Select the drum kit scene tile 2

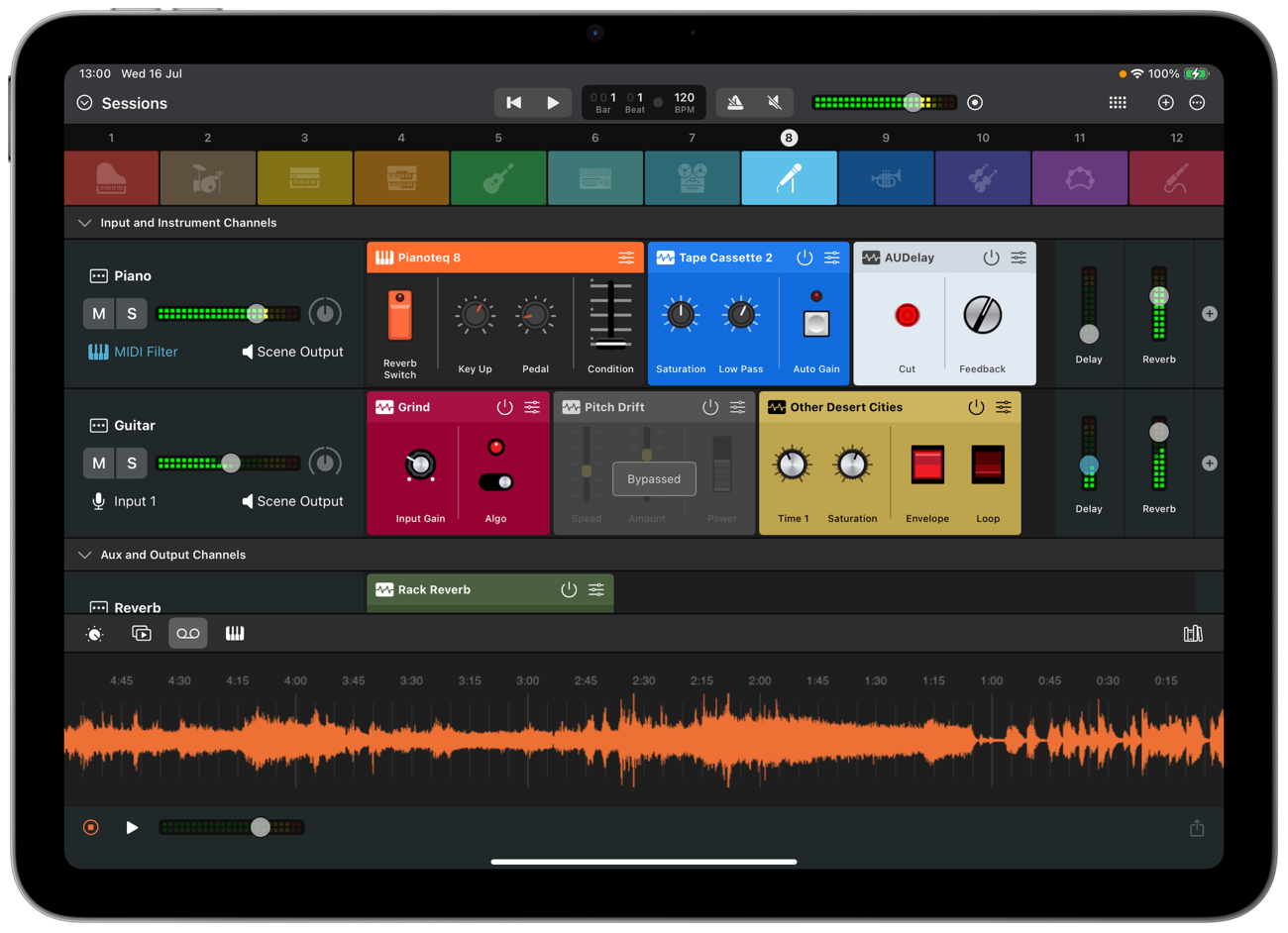click(x=207, y=178)
